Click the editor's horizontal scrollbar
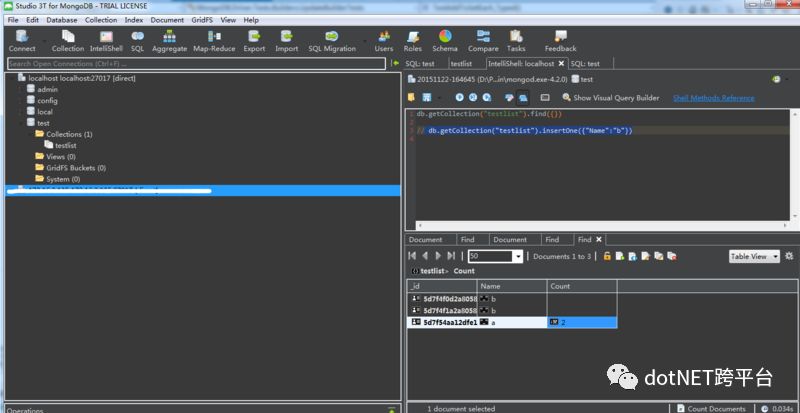The height and width of the screenshot is (413, 800). coord(603,225)
